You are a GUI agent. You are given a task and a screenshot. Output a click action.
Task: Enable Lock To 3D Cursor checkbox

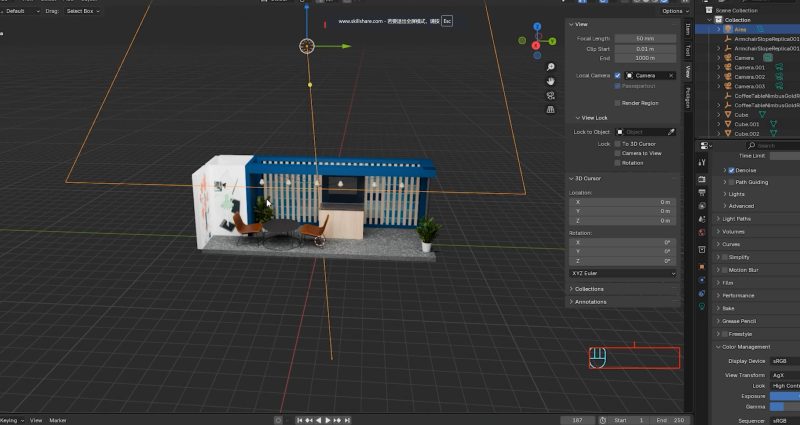coord(617,144)
